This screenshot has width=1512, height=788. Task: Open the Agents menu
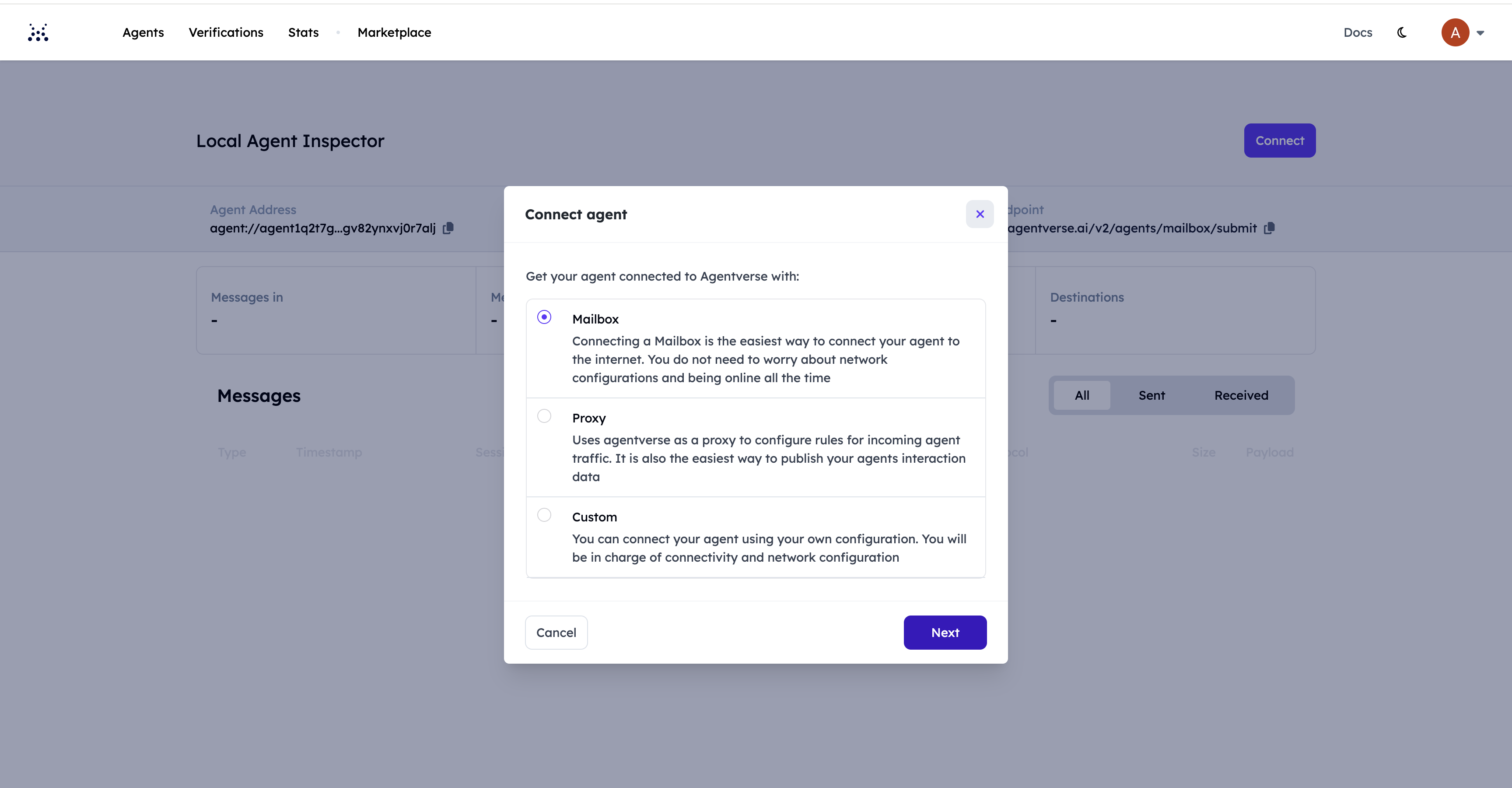pyautogui.click(x=143, y=32)
